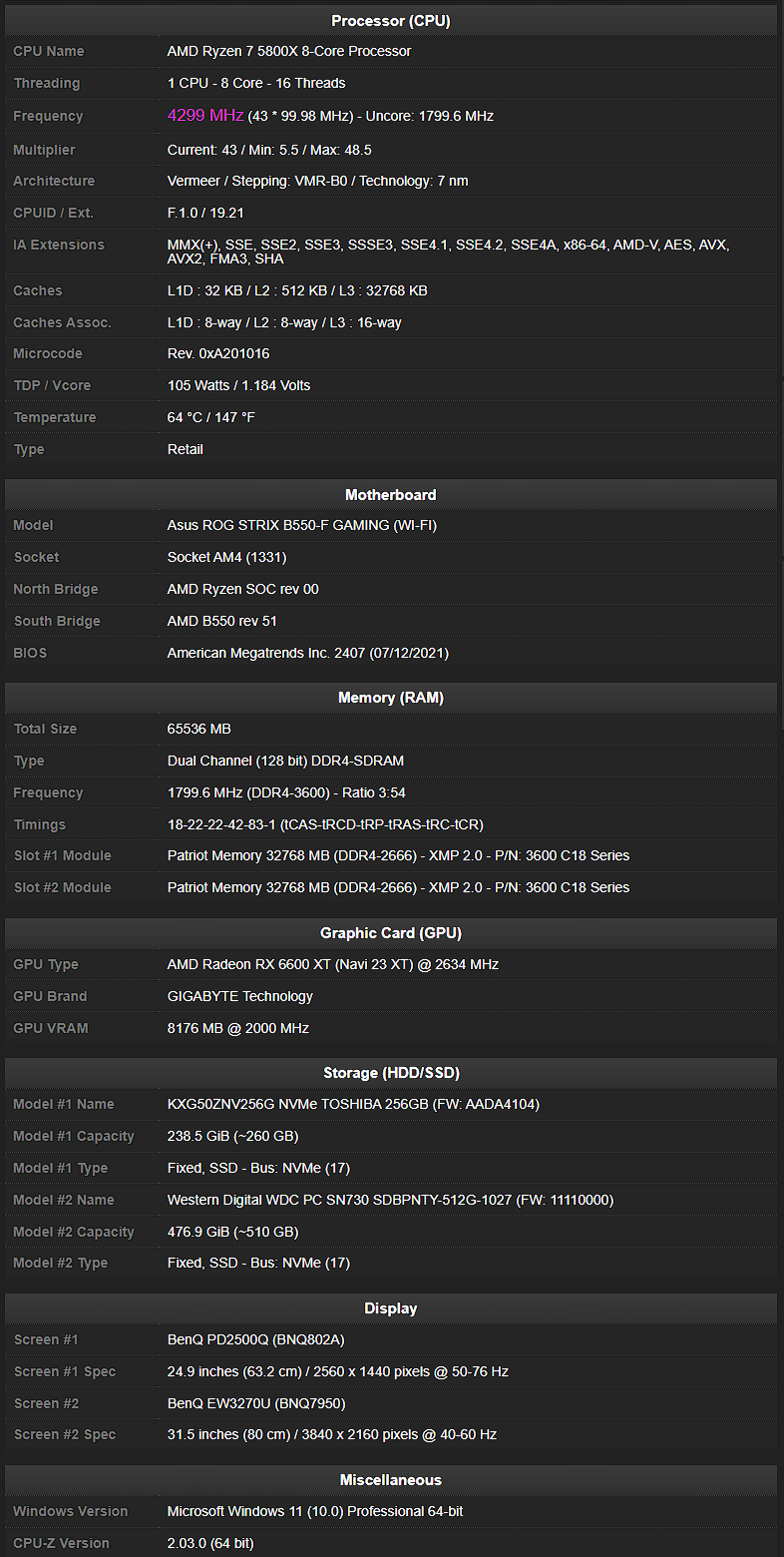
Task: Click the temperature 64 °C / 147 °F
Action: (211, 417)
